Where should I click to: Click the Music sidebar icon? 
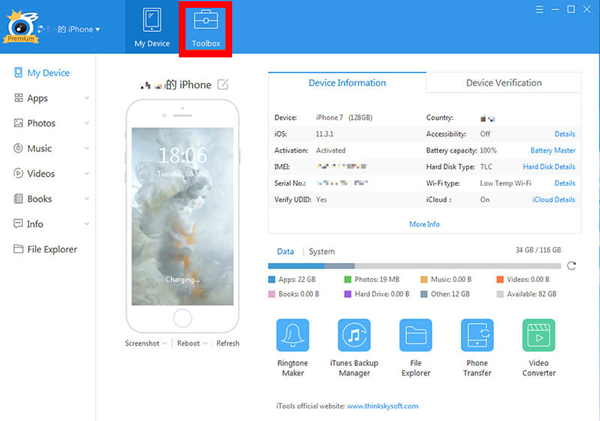(18, 148)
